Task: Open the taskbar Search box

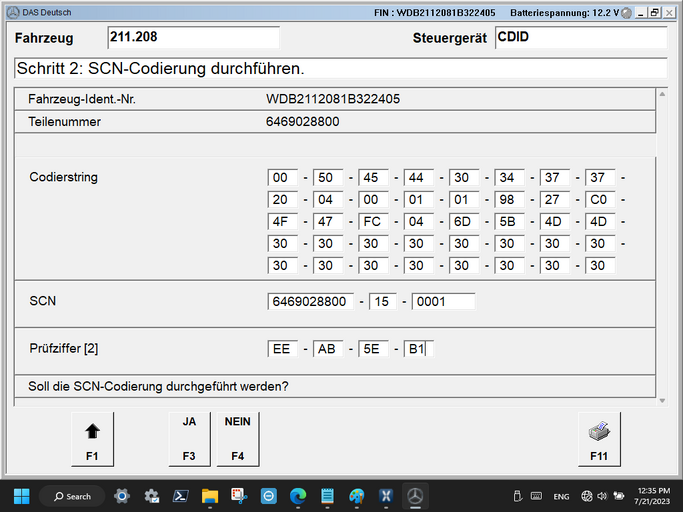Action: point(72,496)
